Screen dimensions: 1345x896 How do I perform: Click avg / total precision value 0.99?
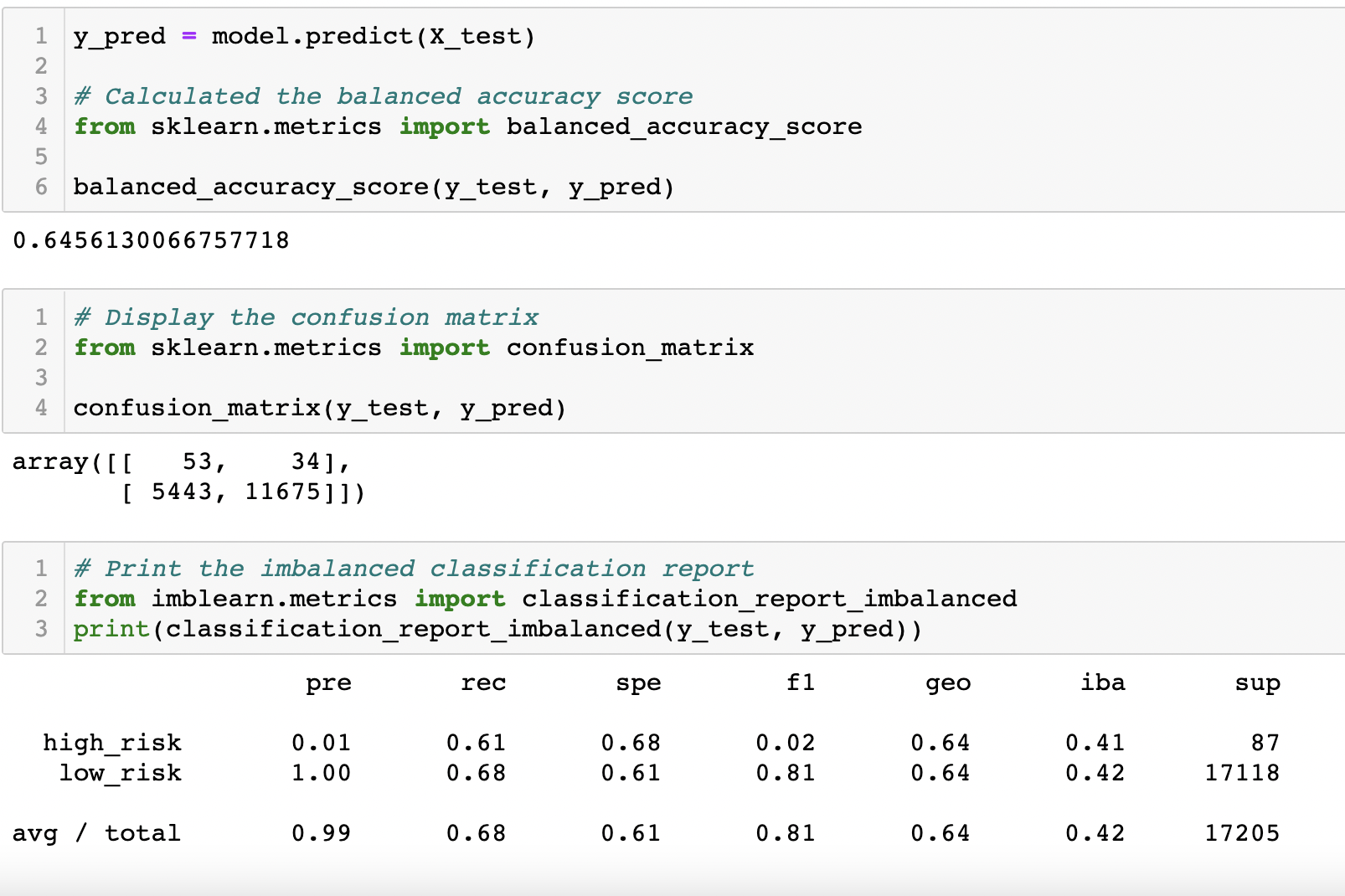click(x=322, y=834)
